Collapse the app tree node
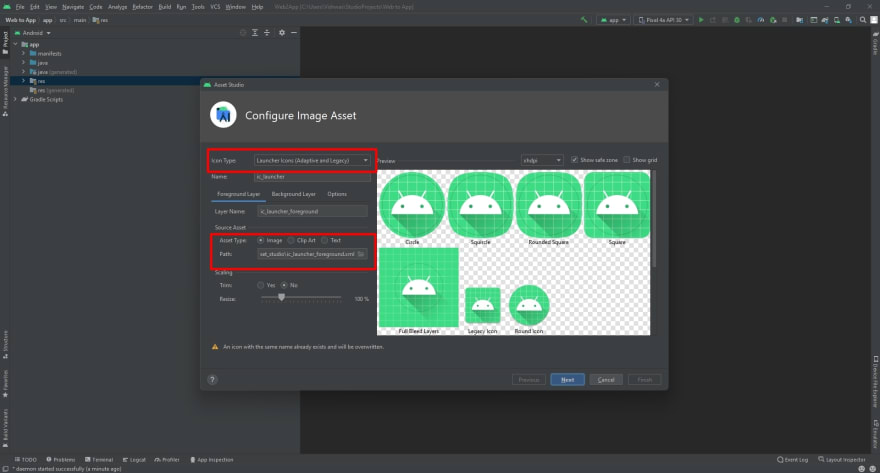Image resolution: width=880 pixels, height=473 pixels. tap(16, 44)
